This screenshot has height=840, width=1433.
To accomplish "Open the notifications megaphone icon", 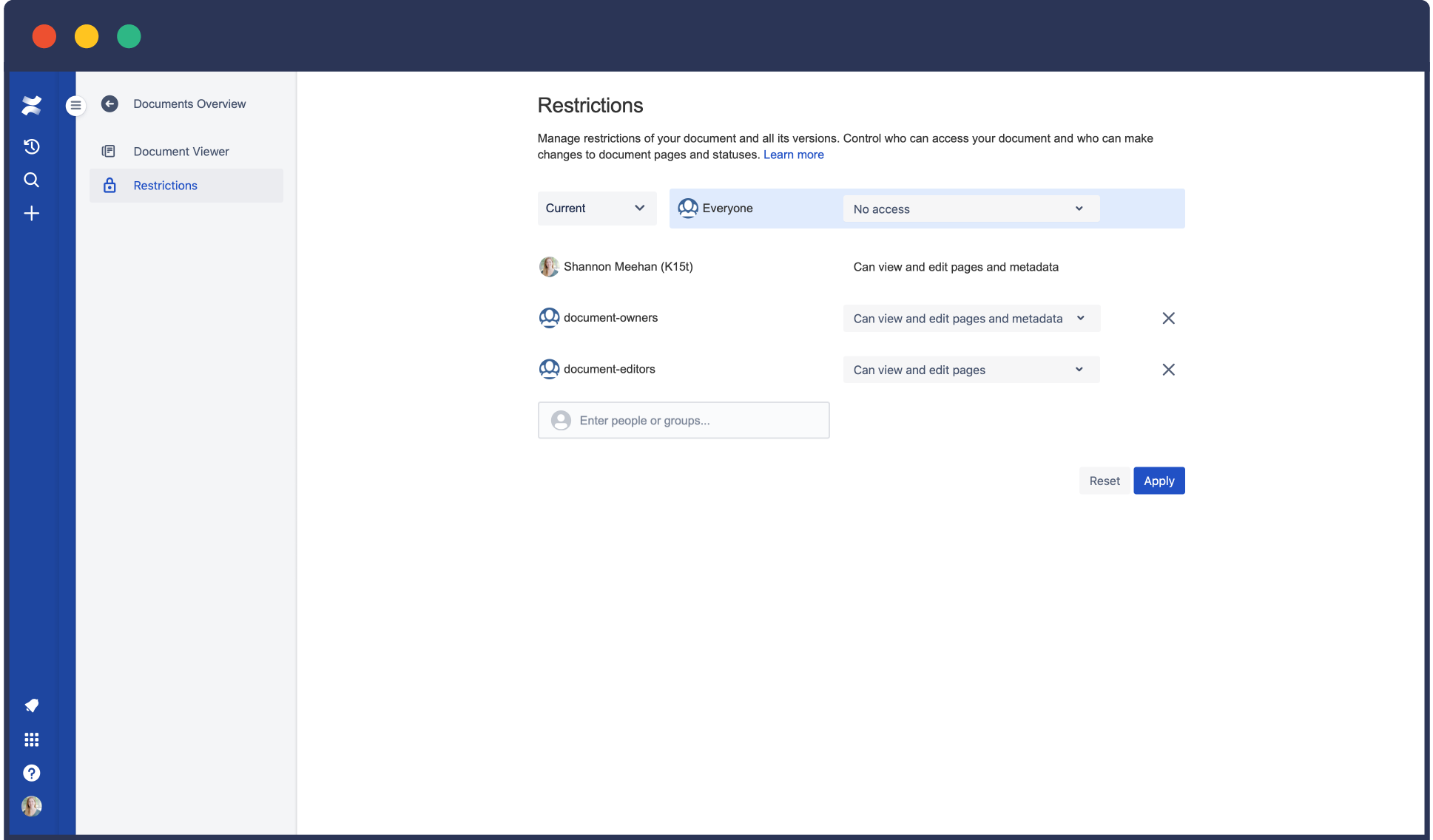I will [31, 705].
